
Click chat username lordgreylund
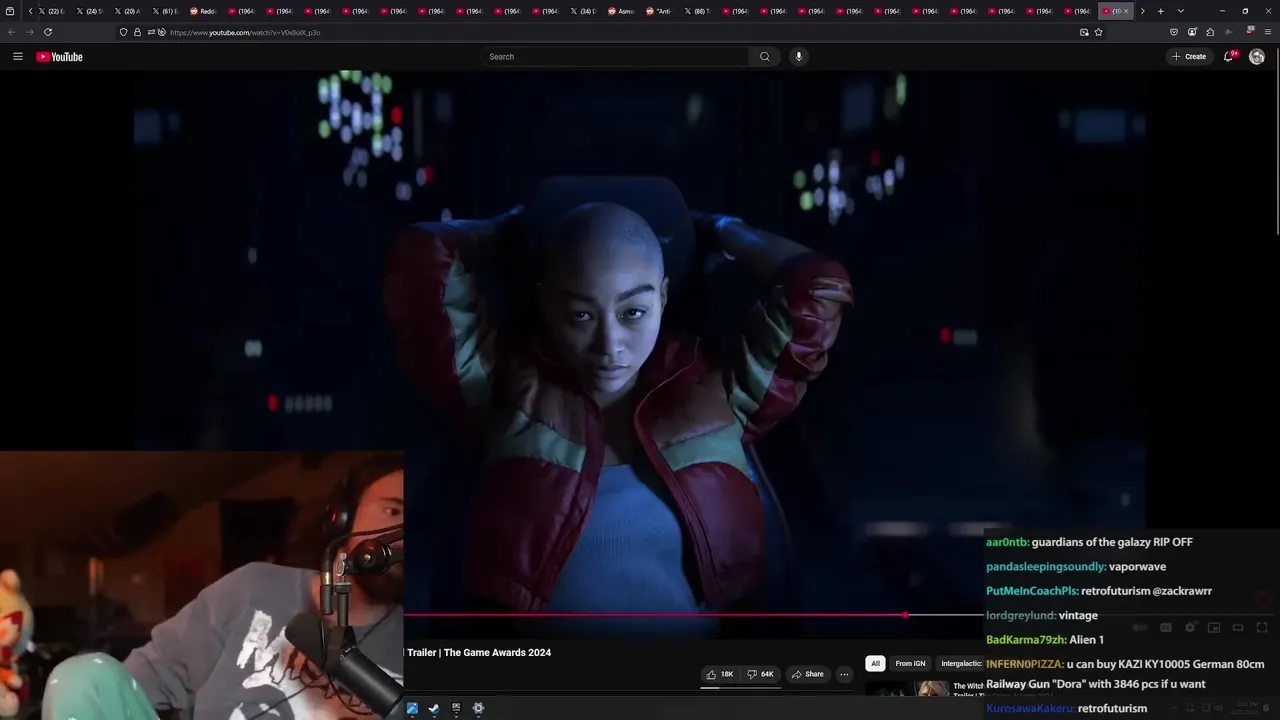1020,615
